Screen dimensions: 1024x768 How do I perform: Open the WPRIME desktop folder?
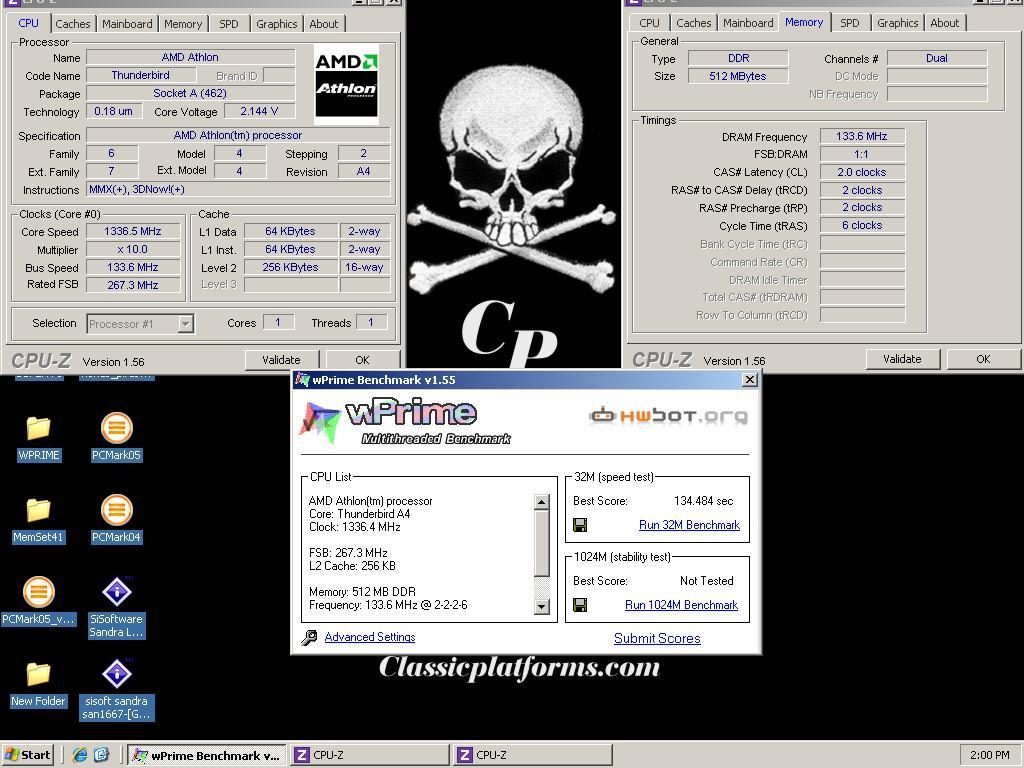[39, 438]
